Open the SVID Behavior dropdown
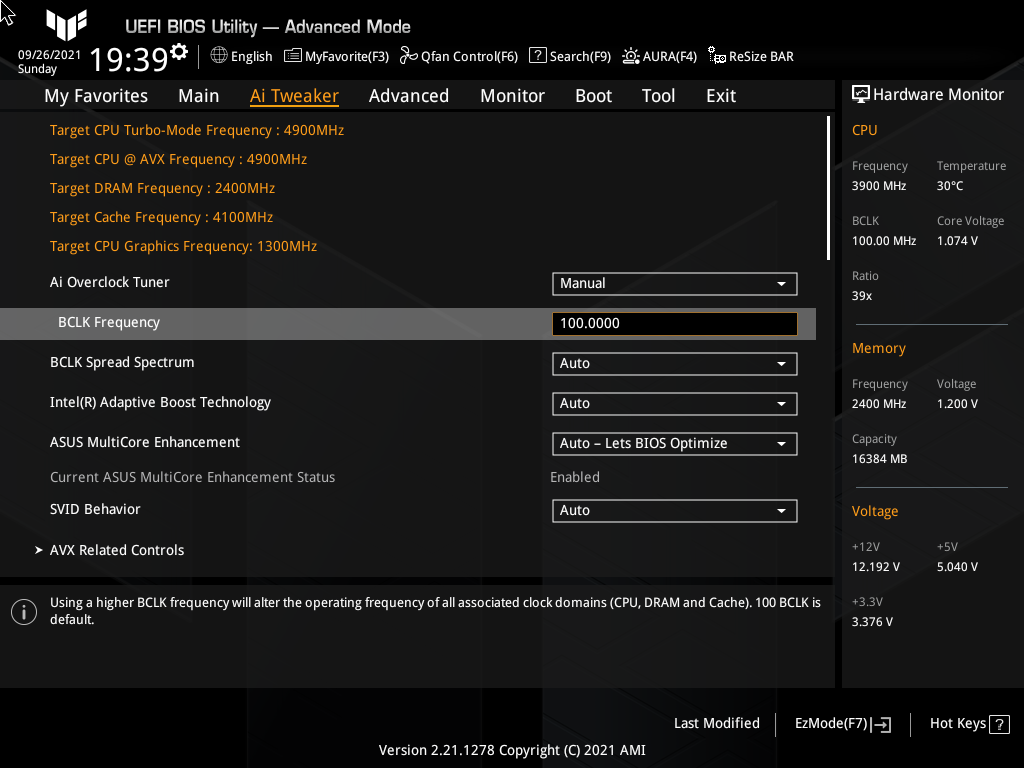 pyautogui.click(x=674, y=510)
